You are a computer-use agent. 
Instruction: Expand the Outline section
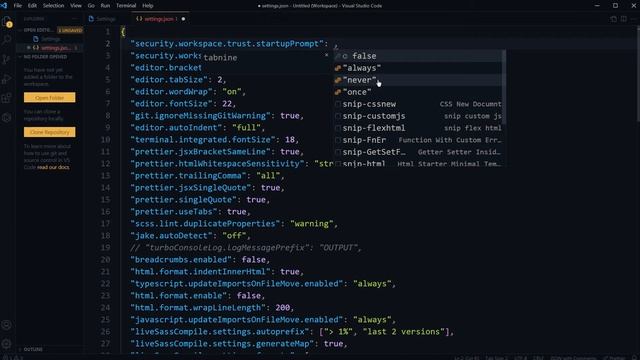pyautogui.click(x=33, y=349)
